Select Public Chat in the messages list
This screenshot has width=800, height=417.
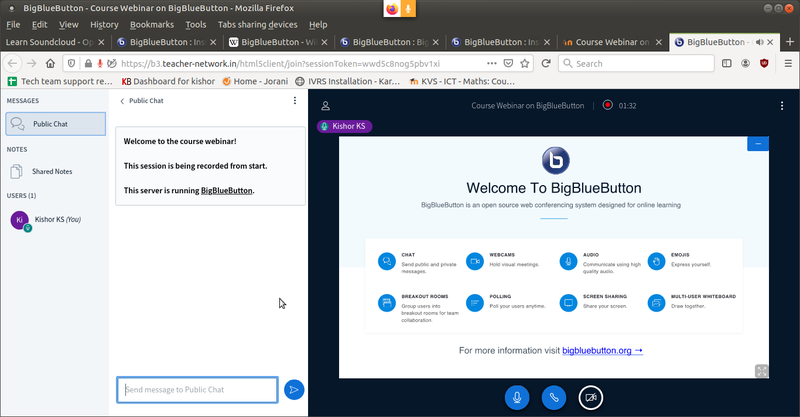[x=56, y=124]
